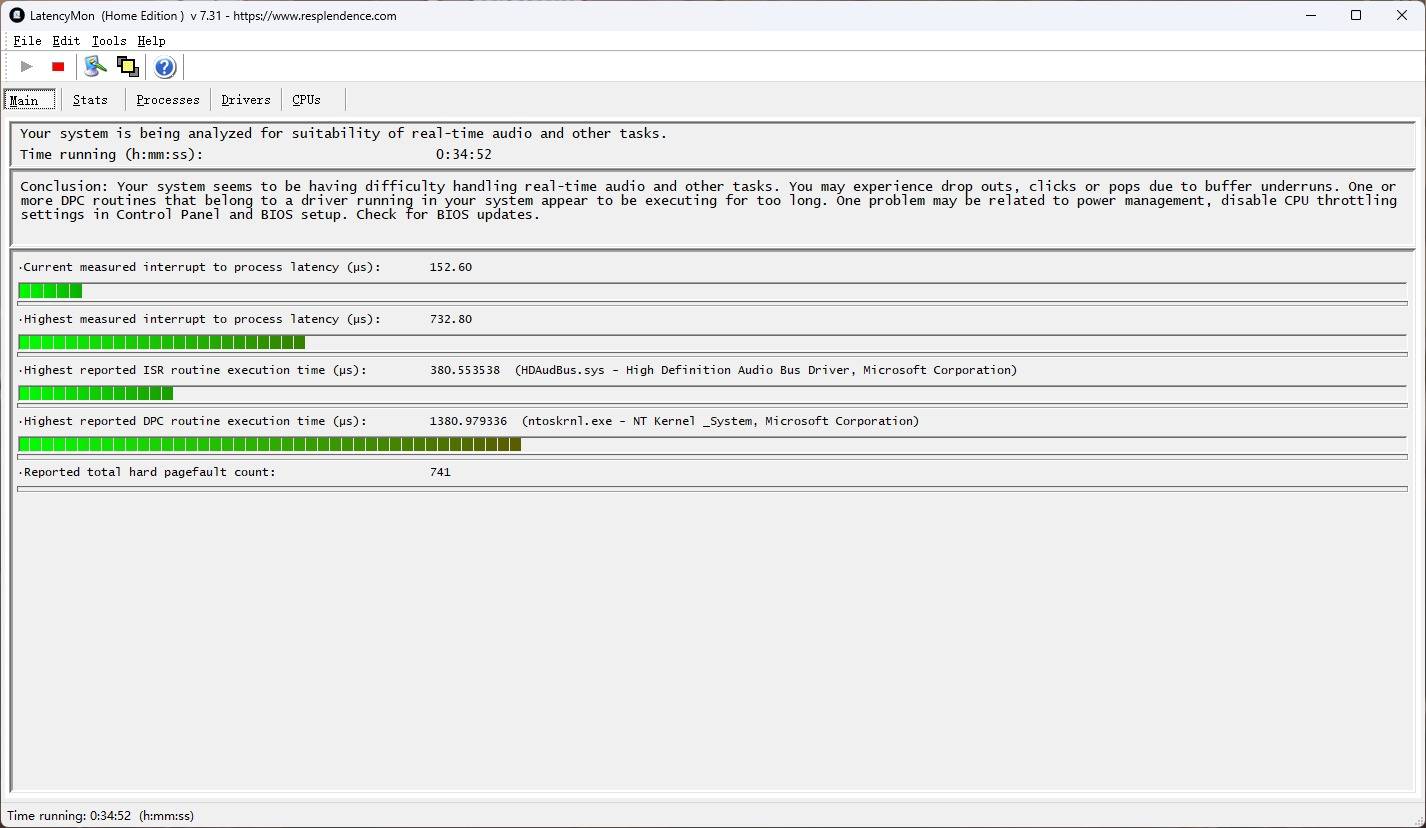Stop monitoring with the red square button

[x=58, y=67]
